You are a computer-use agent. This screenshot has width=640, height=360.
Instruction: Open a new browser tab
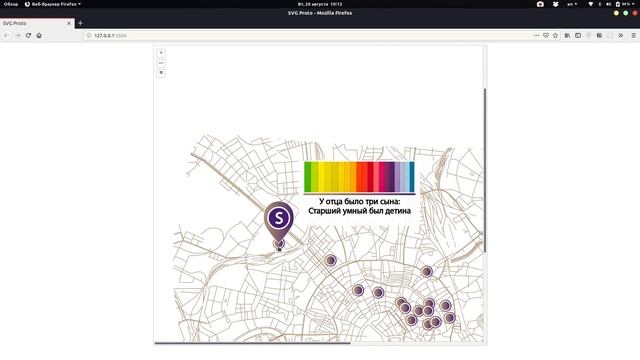tap(80, 23)
